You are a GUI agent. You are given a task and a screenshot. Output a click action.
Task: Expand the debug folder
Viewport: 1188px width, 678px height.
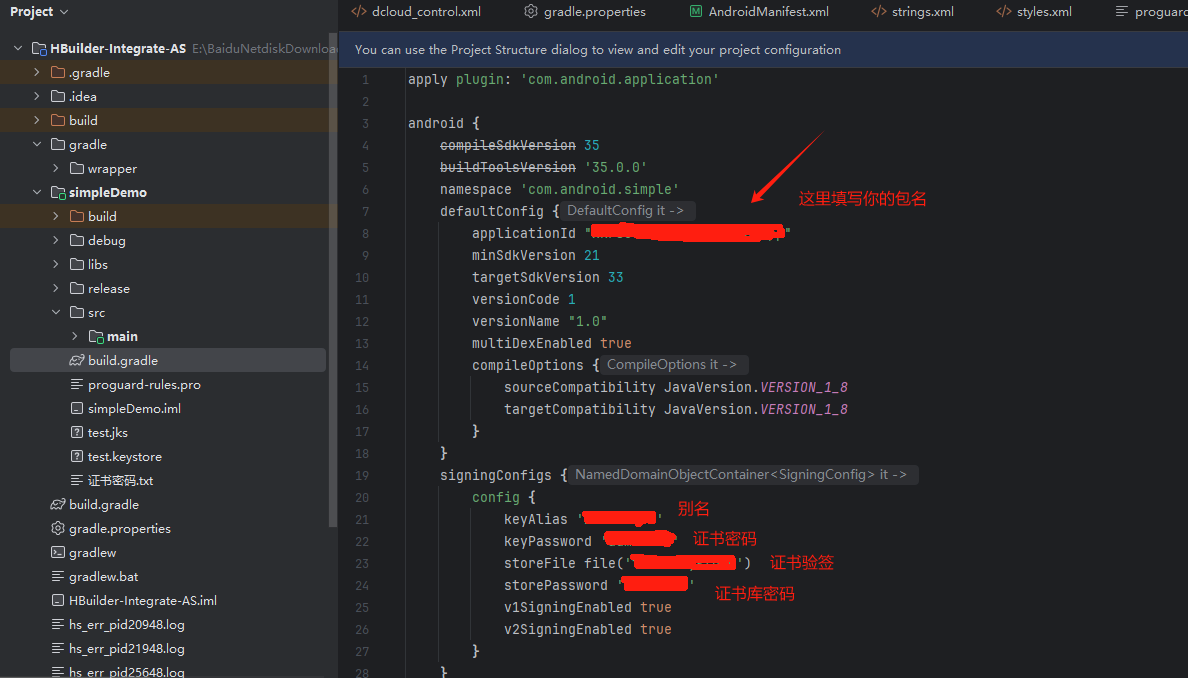56,240
